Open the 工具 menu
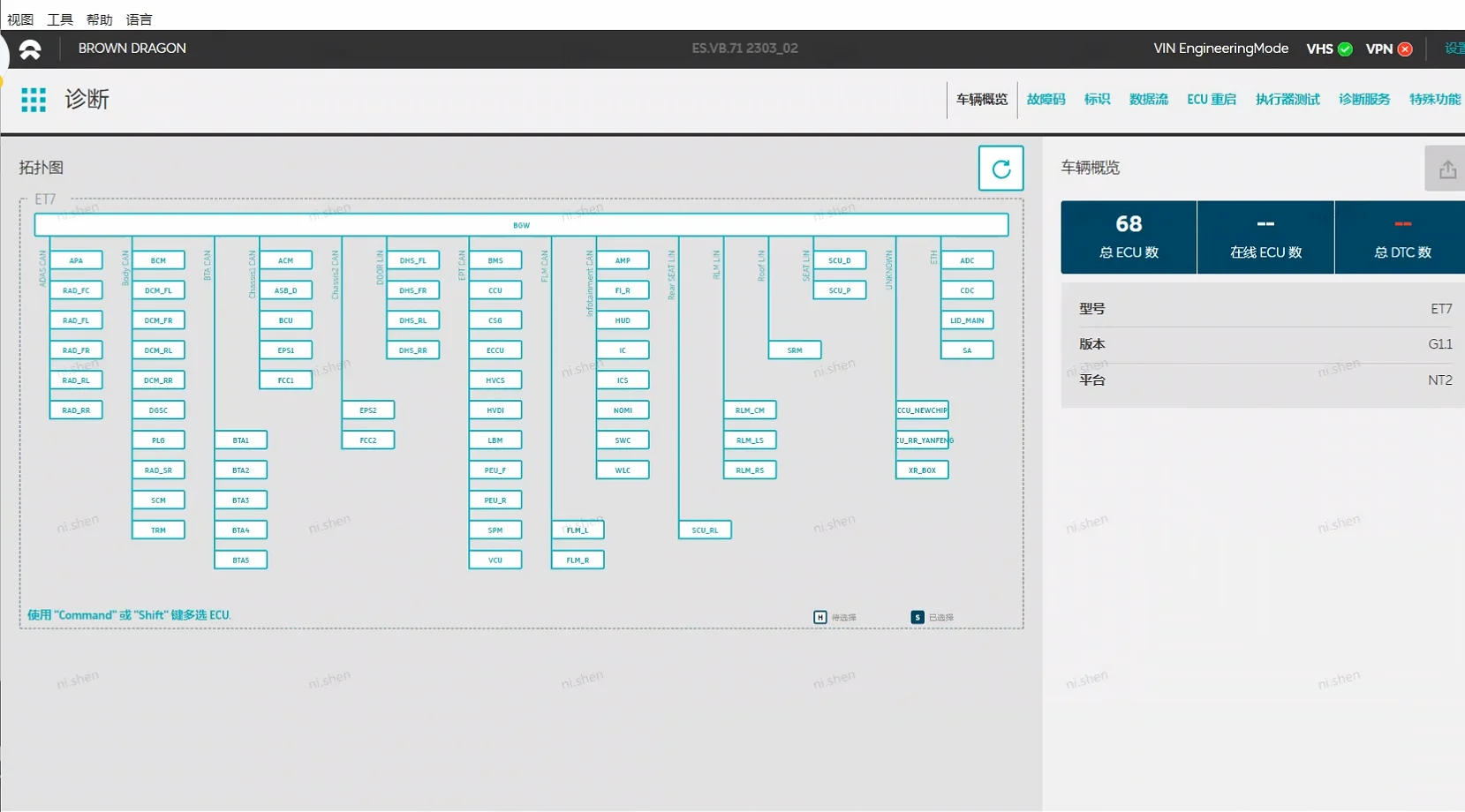 coord(60,19)
